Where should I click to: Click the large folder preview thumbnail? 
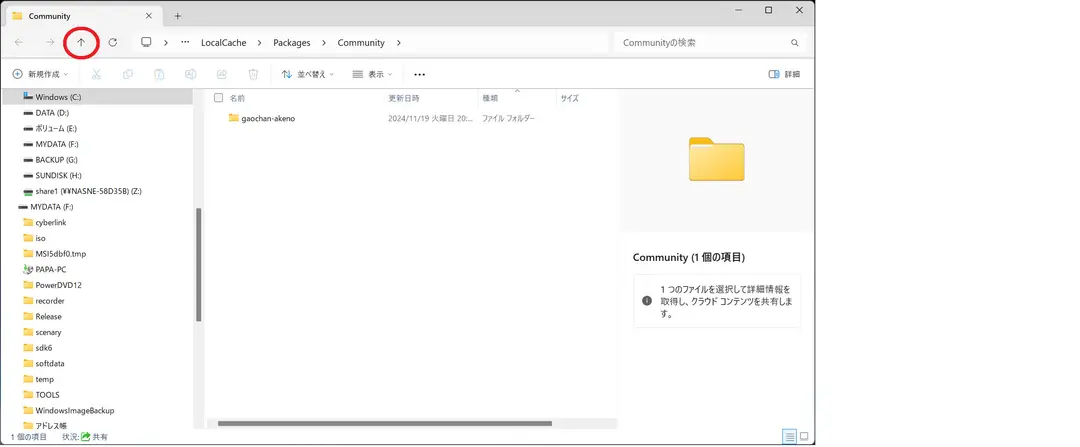pos(716,159)
